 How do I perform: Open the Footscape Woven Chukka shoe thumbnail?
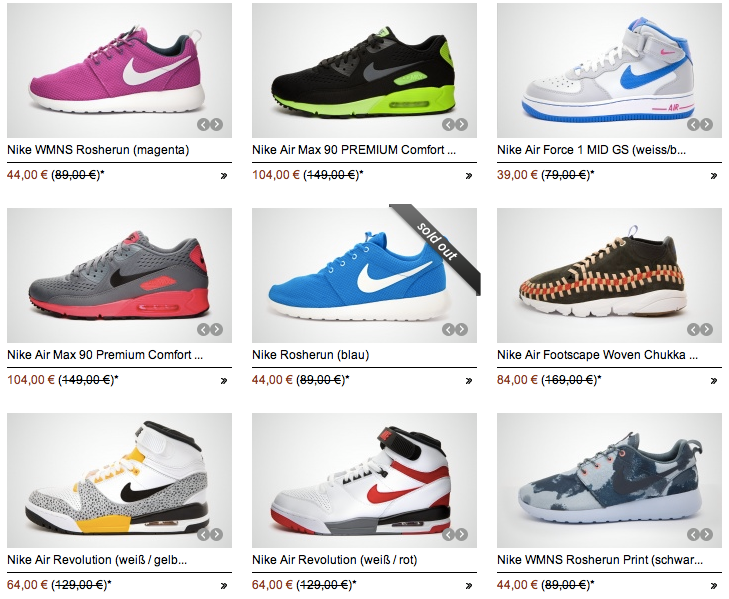[610, 275]
